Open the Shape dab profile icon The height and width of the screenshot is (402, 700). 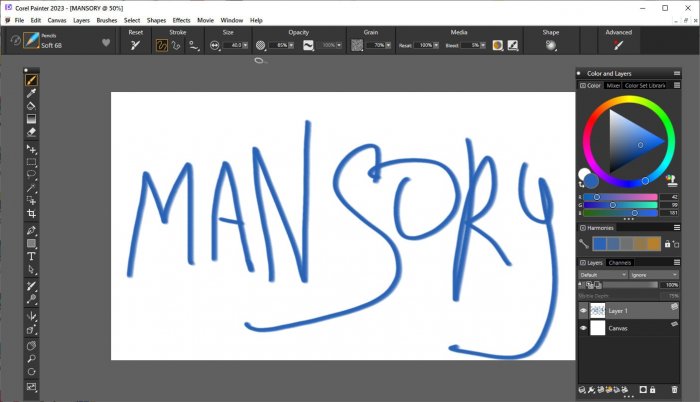coord(551,45)
